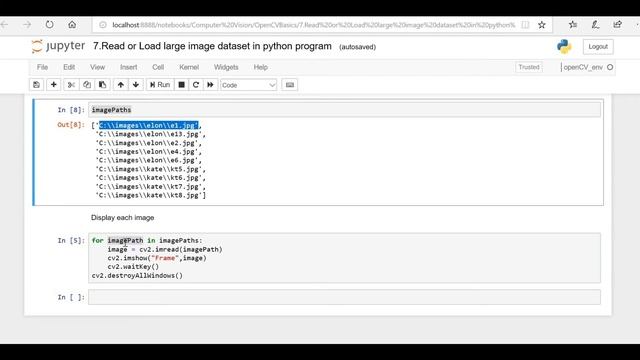The height and width of the screenshot is (360, 640).
Task: Click the kate kt7.jpg path line
Action: click(x=151, y=187)
